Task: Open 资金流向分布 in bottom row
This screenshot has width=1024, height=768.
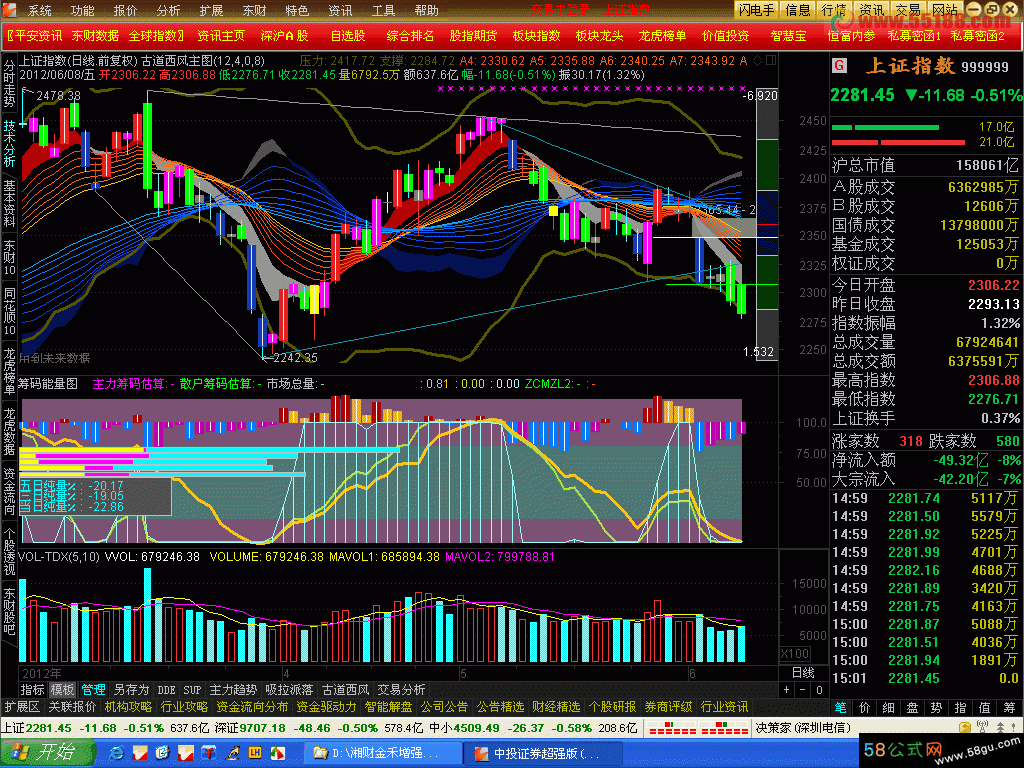Action: 251,707
